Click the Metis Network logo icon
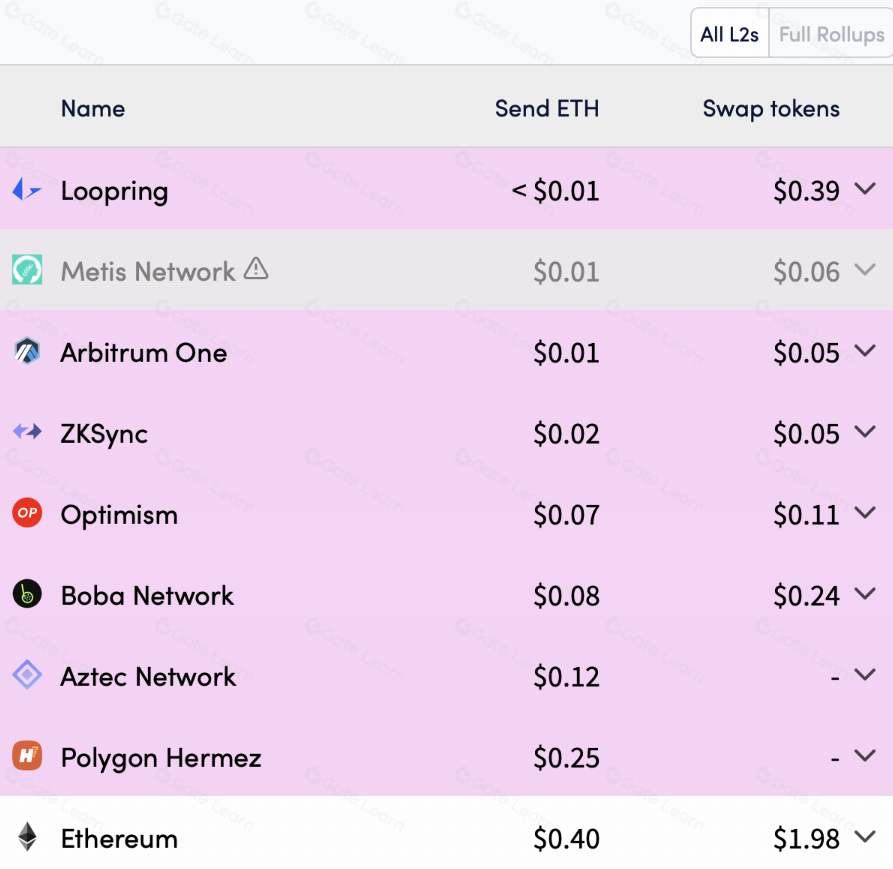Viewport: 893px width, 869px height. point(27,271)
